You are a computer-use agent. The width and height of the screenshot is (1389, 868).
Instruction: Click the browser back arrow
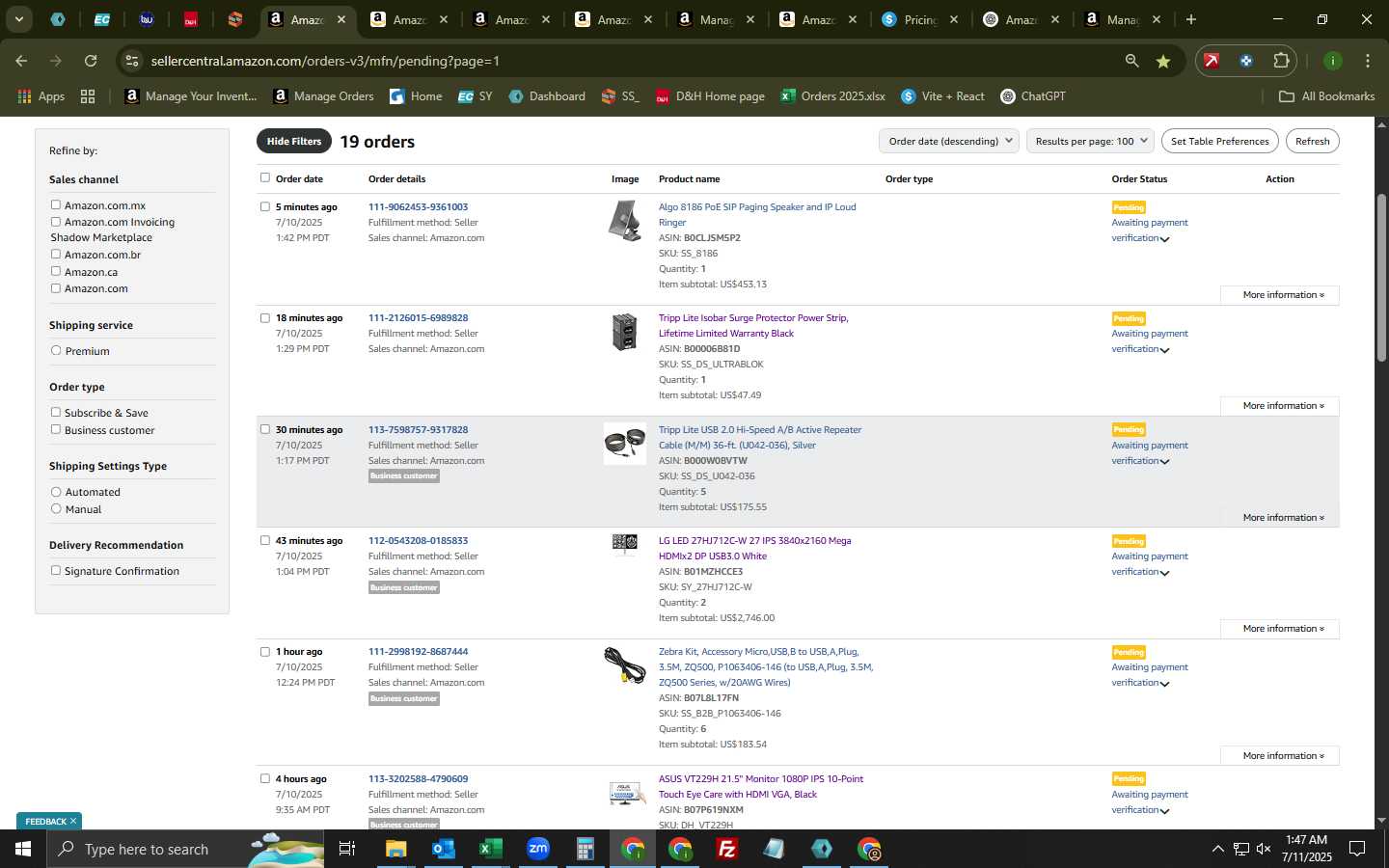click(21, 61)
